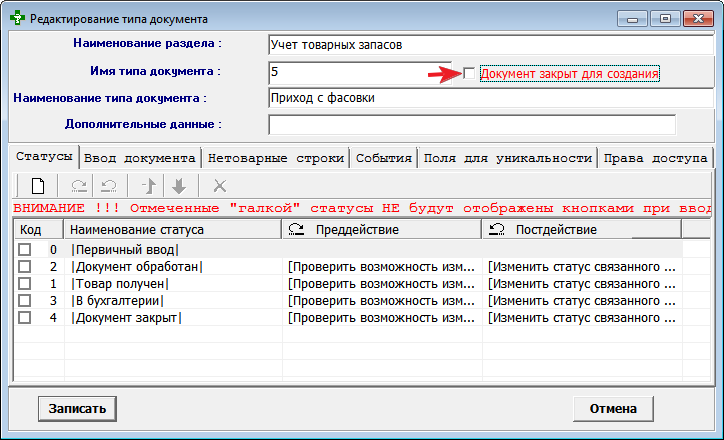The width and height of the screenshot is (724, 440).
Task: Open the 'Нетоварные строки' tab
Action: (x=276, y=158)
